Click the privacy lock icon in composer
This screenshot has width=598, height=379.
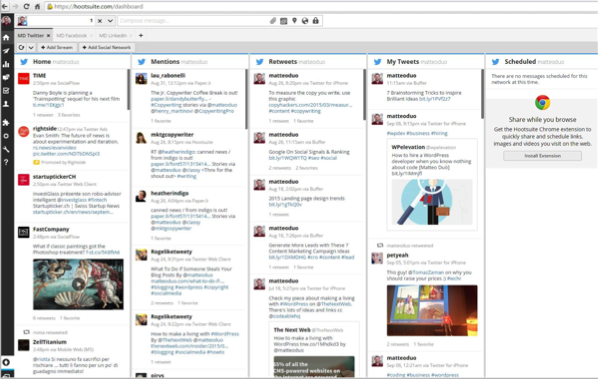tap(315, 21)
